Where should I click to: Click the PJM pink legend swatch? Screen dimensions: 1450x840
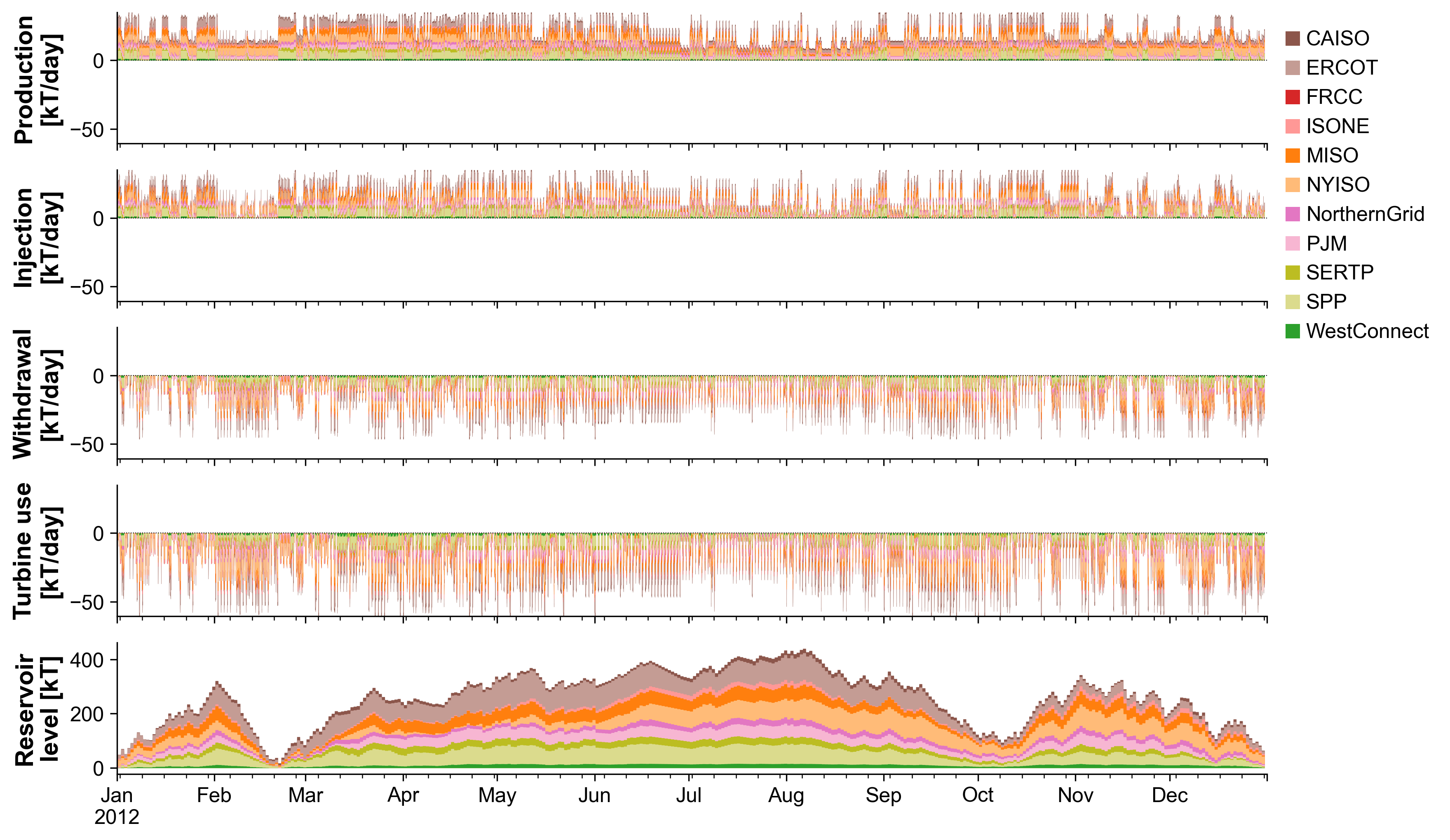(x=1292, y=243)
